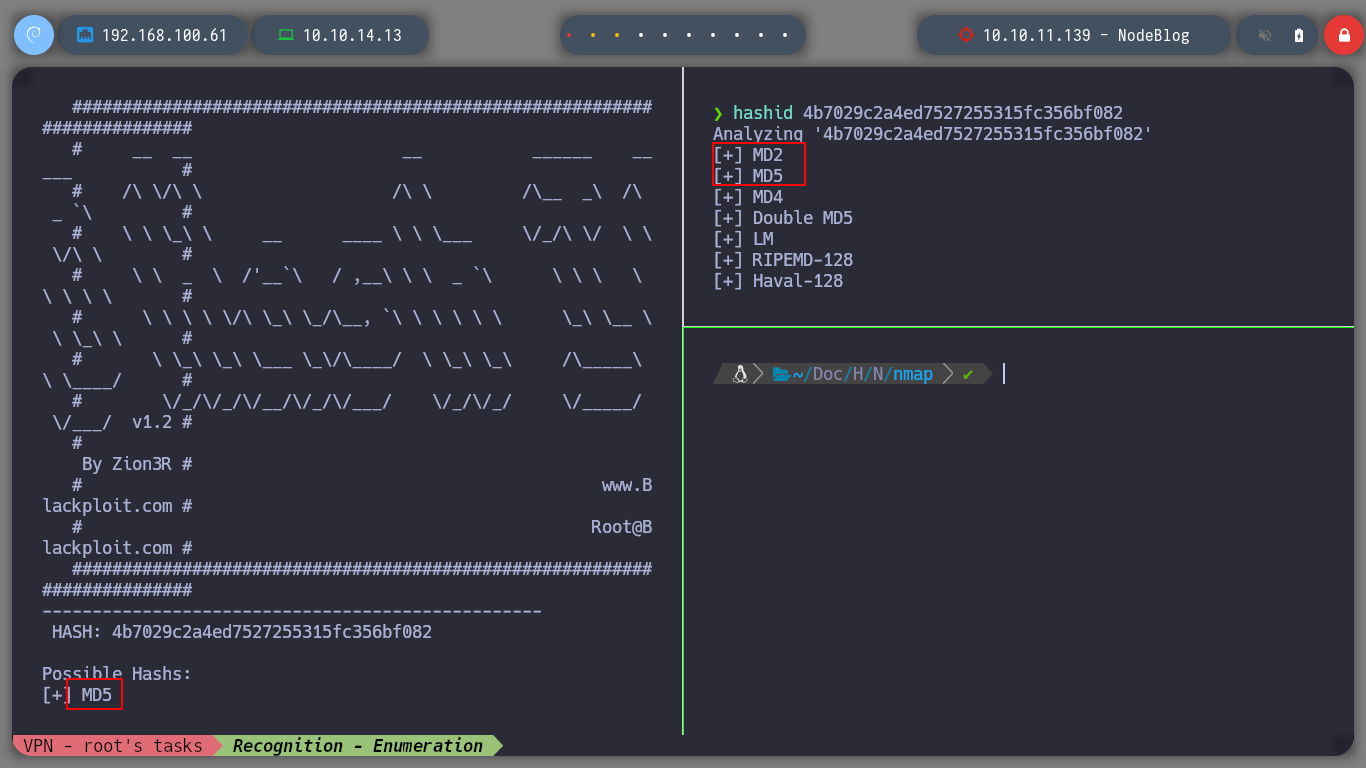Click the nmap directory in prompt path
The image size is (1366, 768).
click(913, 374)
